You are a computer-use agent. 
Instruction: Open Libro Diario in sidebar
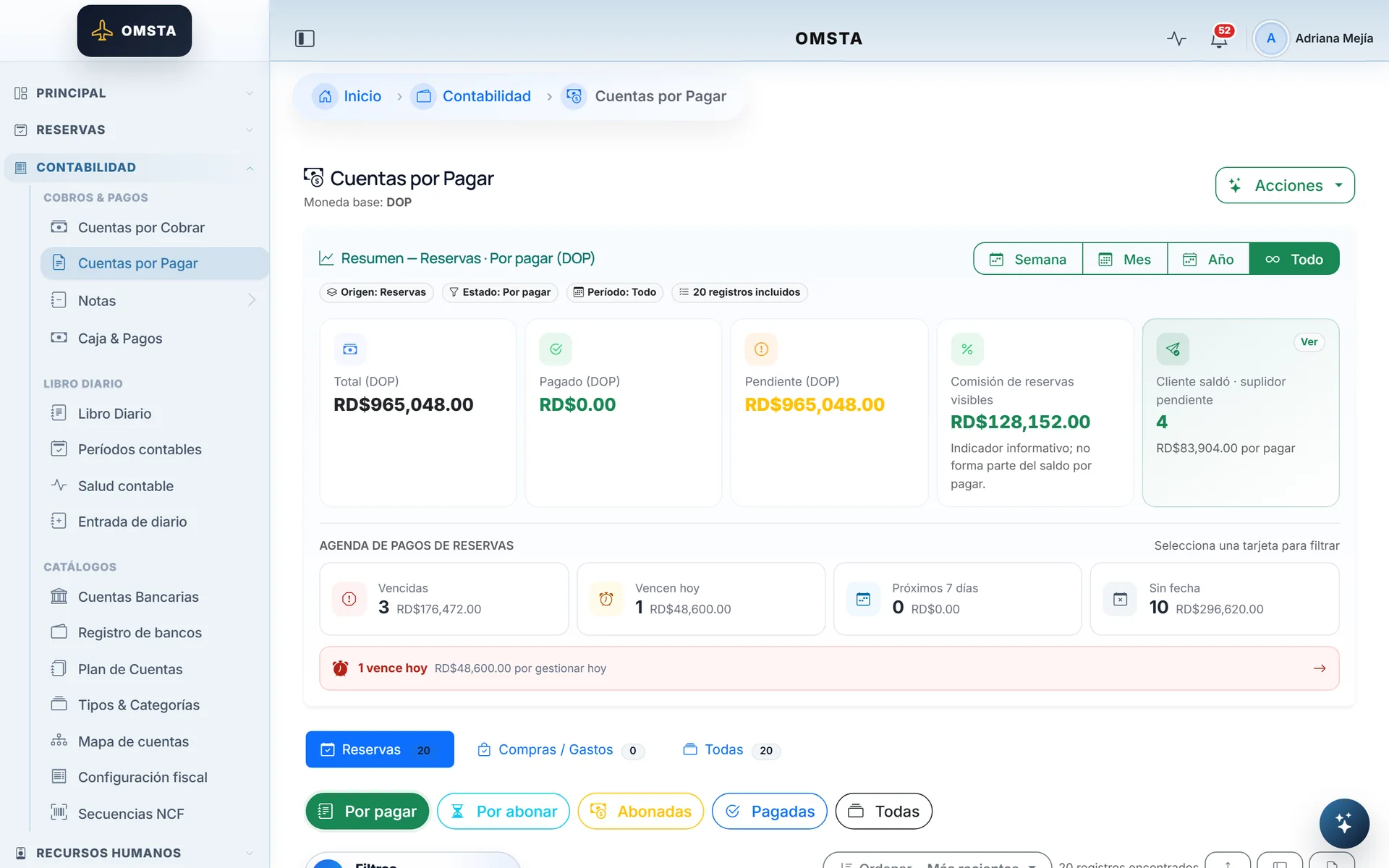(154, 414)
